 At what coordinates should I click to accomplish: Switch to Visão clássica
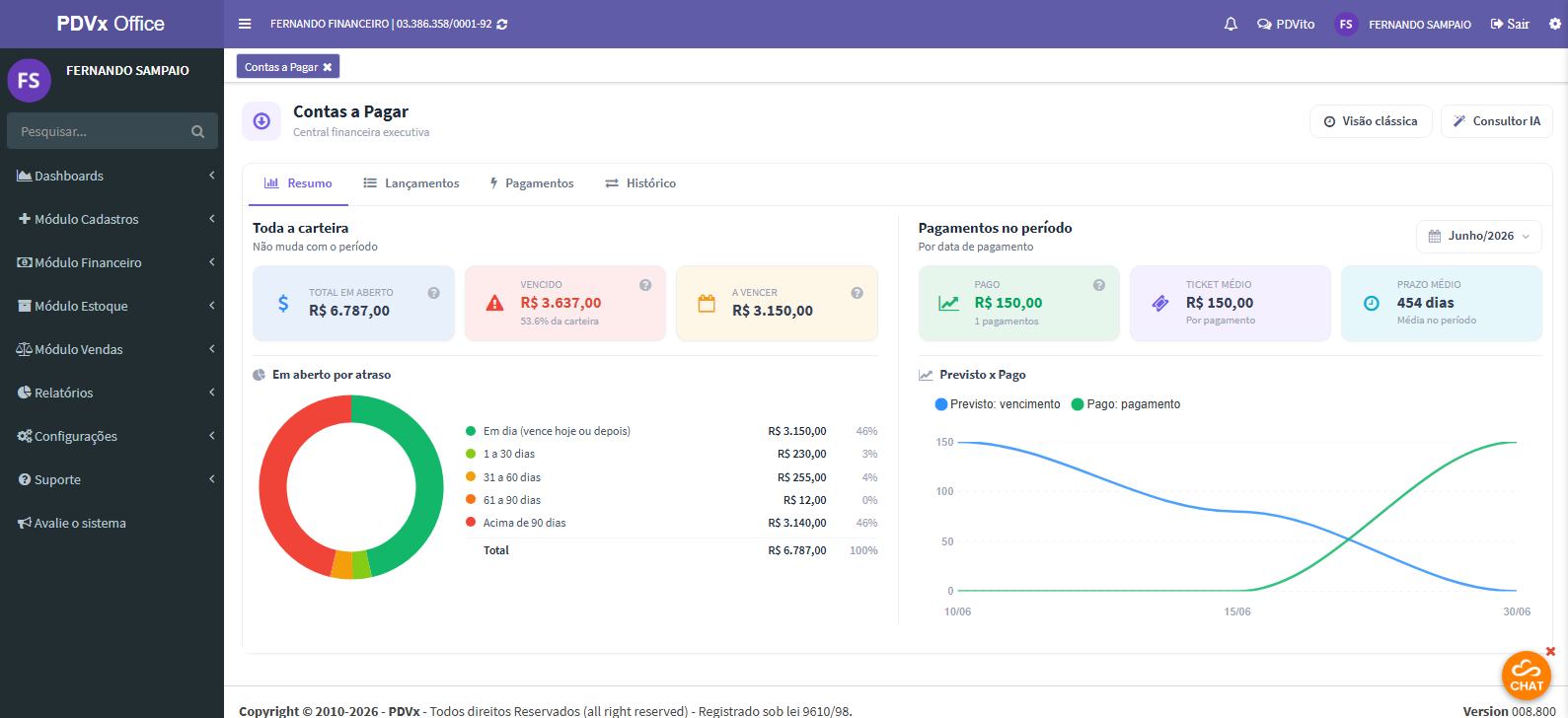click(x=1371, y=121)
